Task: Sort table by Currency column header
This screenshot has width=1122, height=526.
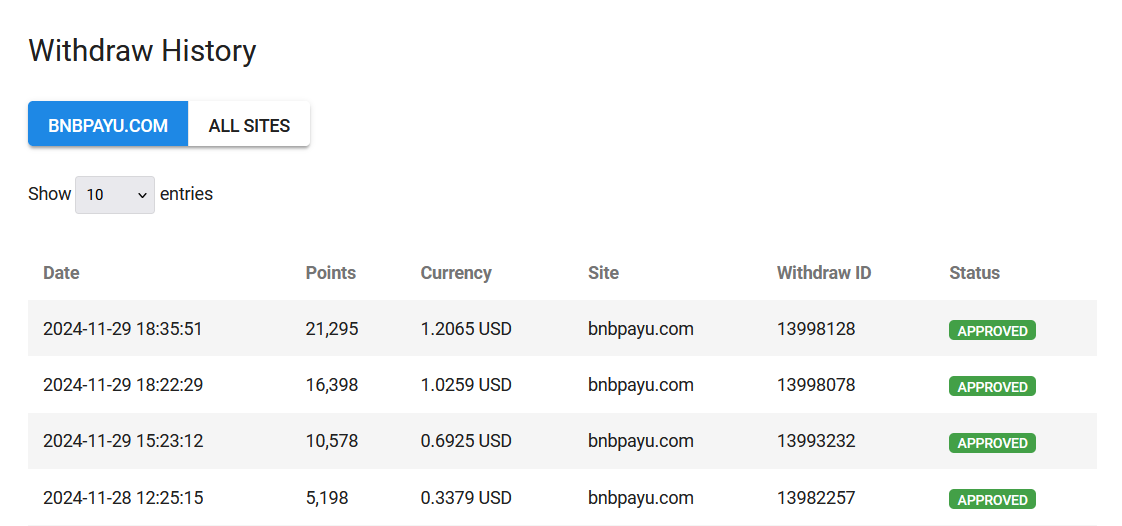Action: click(456, 273)
